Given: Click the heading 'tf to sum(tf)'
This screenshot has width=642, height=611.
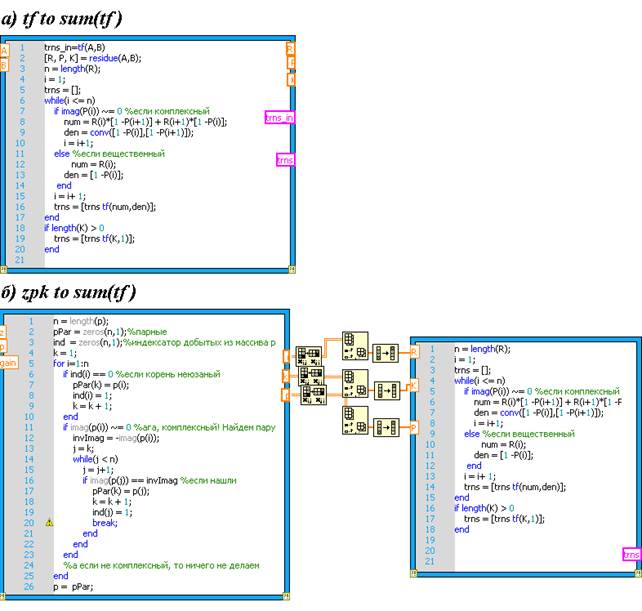Looking at the screenshot, I should (x=72, y=18).
